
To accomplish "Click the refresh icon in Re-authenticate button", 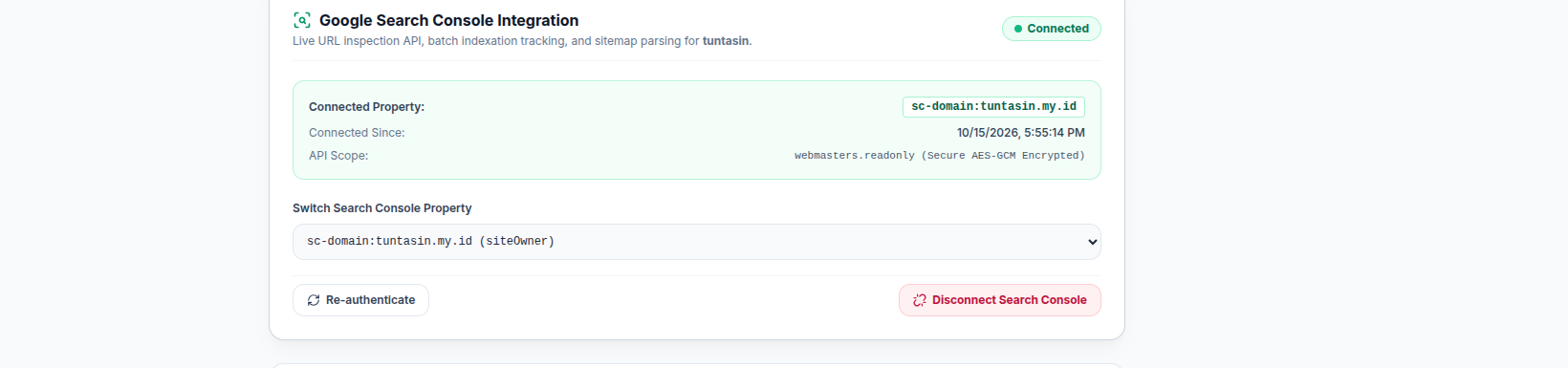I will point(314,300).
